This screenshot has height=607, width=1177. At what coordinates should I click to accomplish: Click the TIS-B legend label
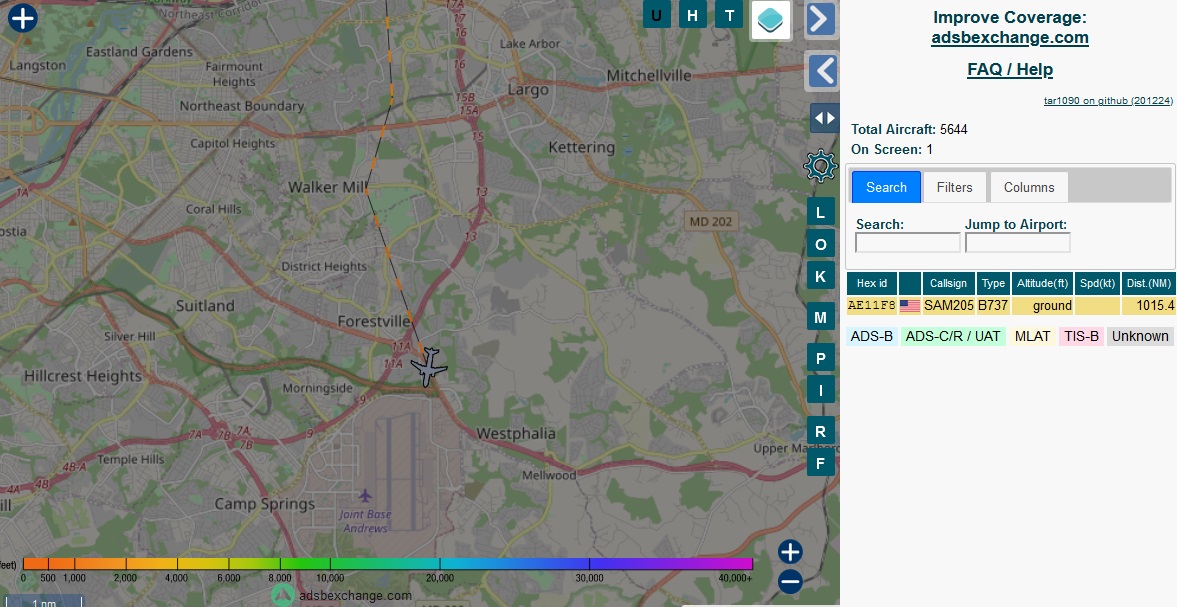click(x=1081, y=336)
